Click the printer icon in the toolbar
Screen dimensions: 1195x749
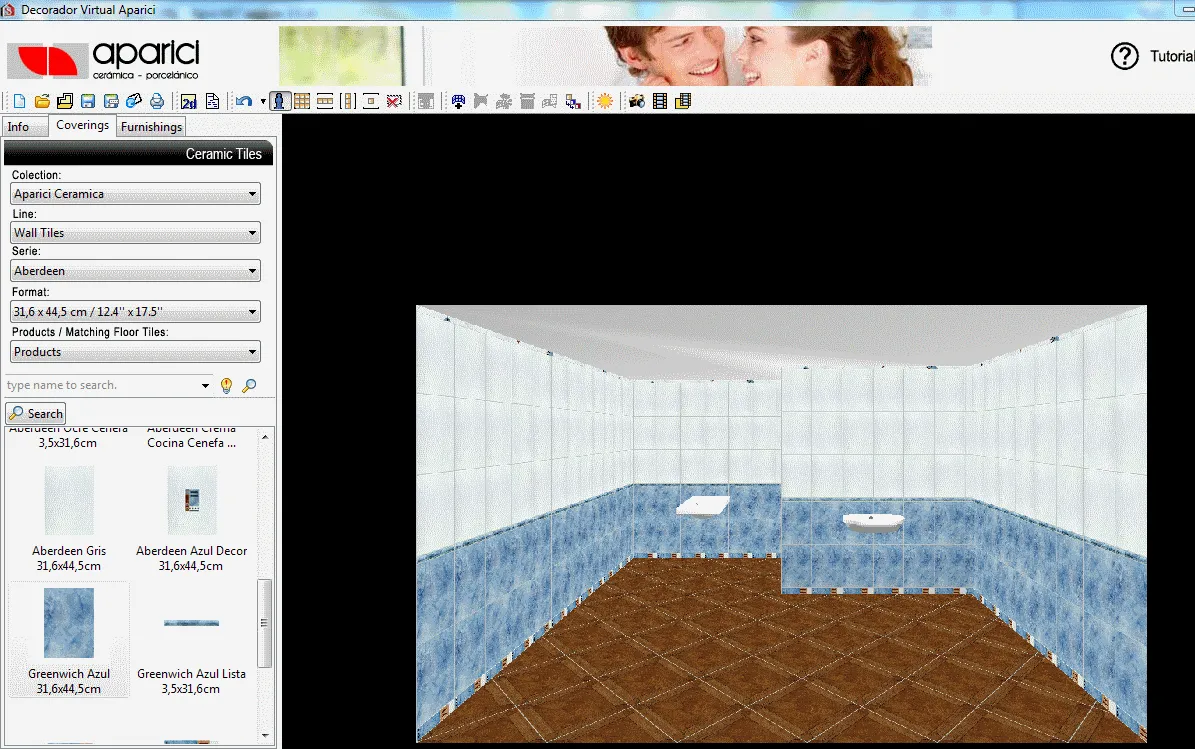click(x=157, y=101)
